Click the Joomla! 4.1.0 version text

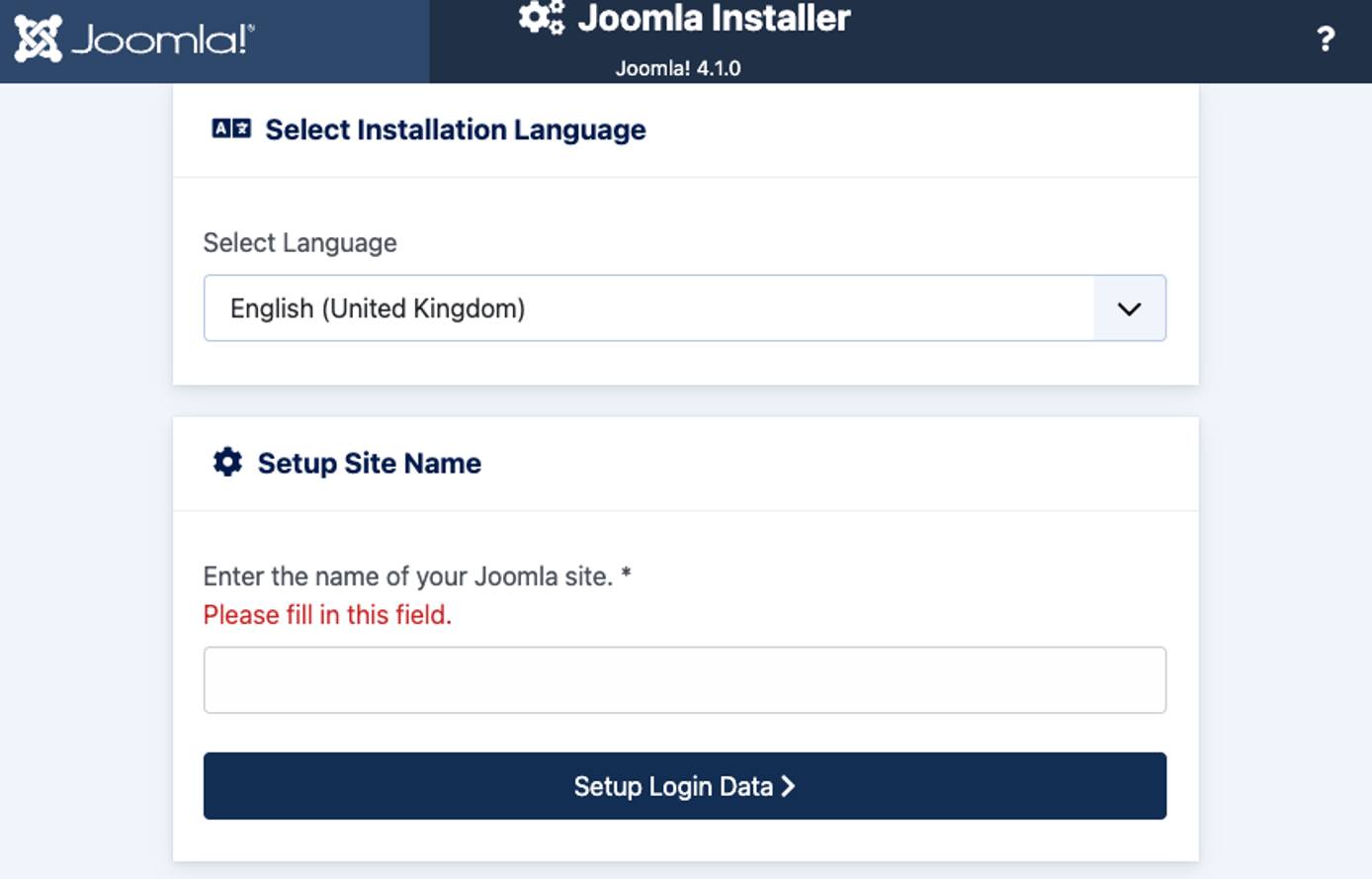tap(679, 68)
